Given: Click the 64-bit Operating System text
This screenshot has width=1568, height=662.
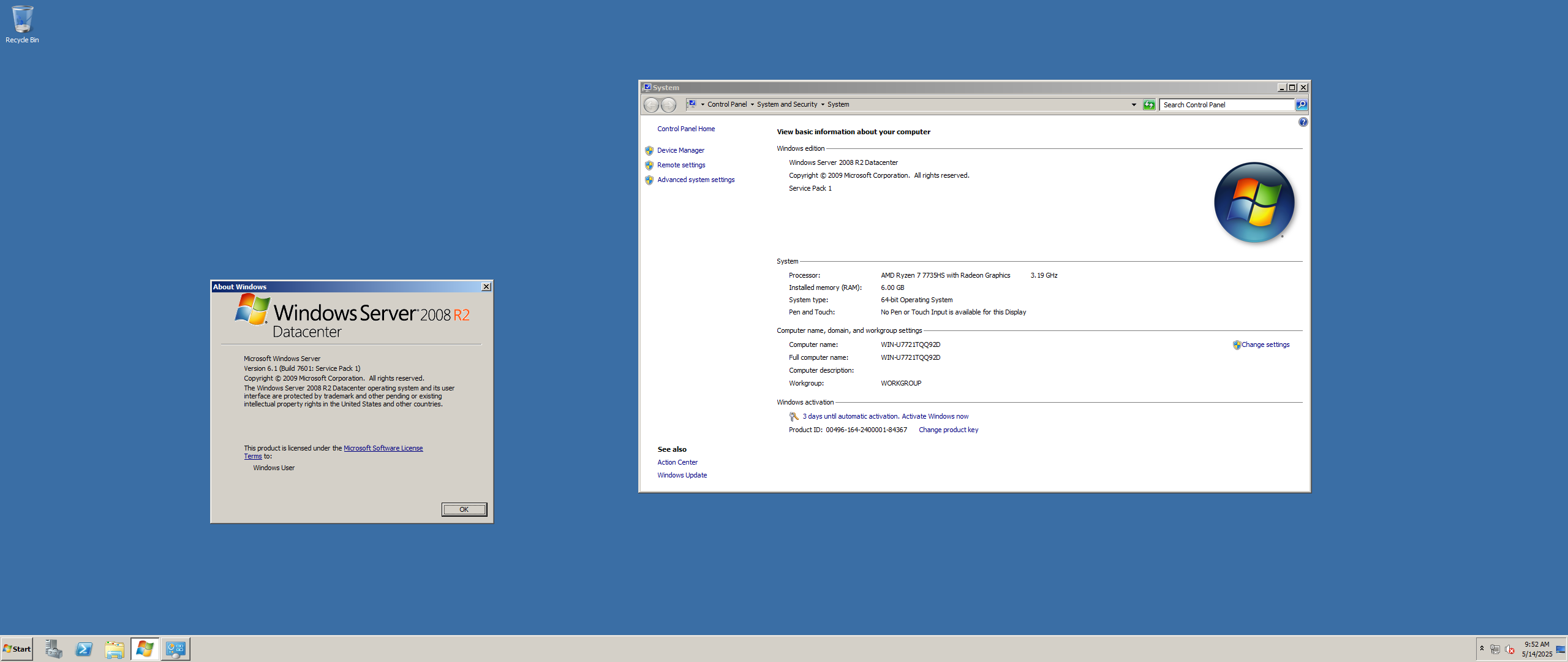Looking at the screenshot, I should [916, 300].
